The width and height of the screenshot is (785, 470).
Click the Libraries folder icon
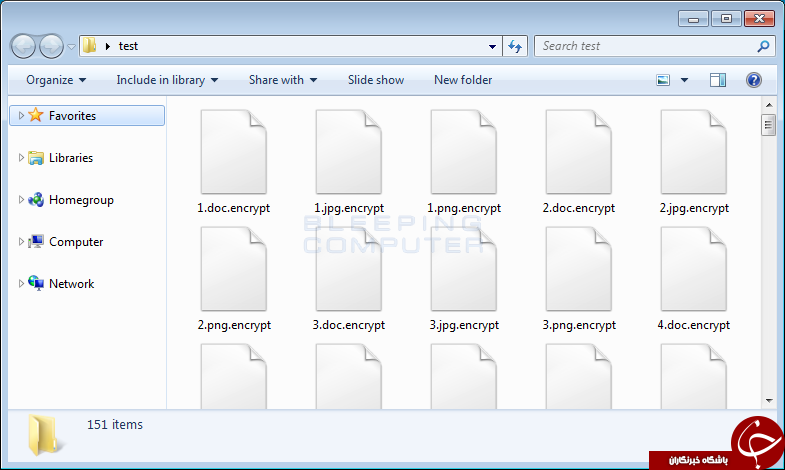36,158
